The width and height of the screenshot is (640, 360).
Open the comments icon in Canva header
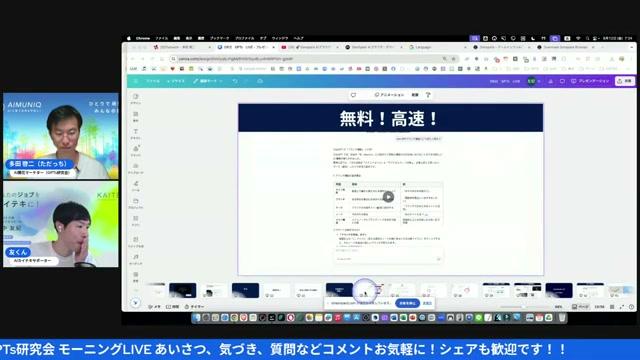click(x=562, y=81)
